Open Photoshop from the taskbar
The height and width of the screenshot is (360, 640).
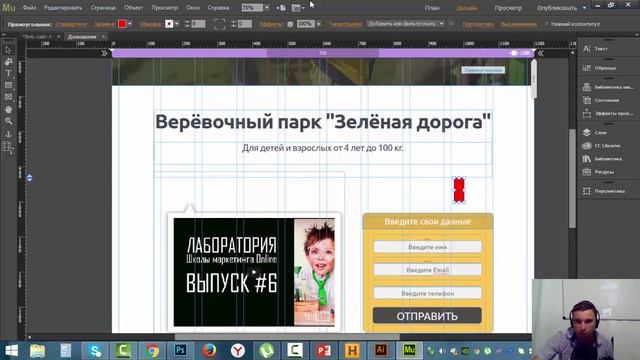point(180,350)
